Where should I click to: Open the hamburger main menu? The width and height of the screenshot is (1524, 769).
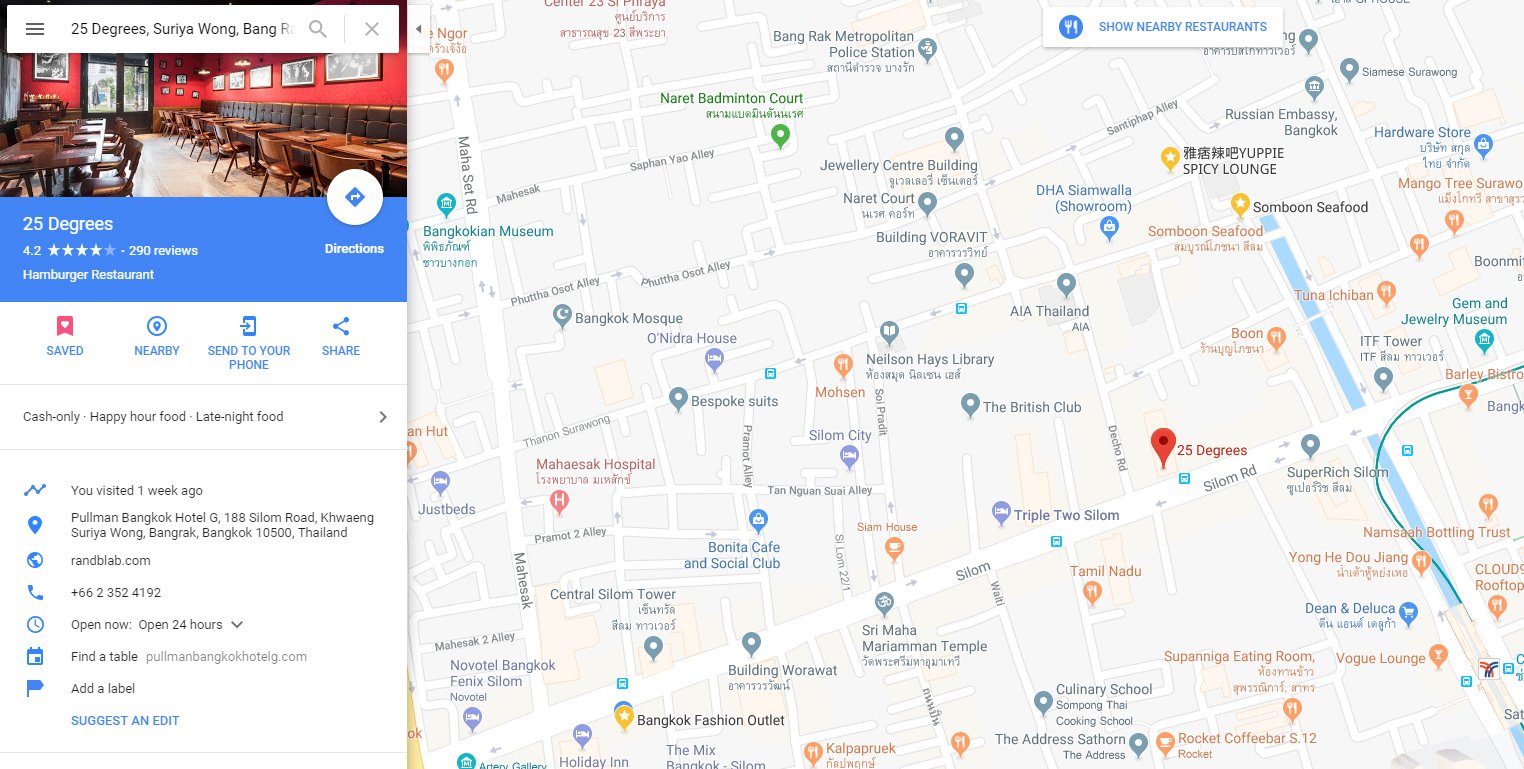coord(35,29)
